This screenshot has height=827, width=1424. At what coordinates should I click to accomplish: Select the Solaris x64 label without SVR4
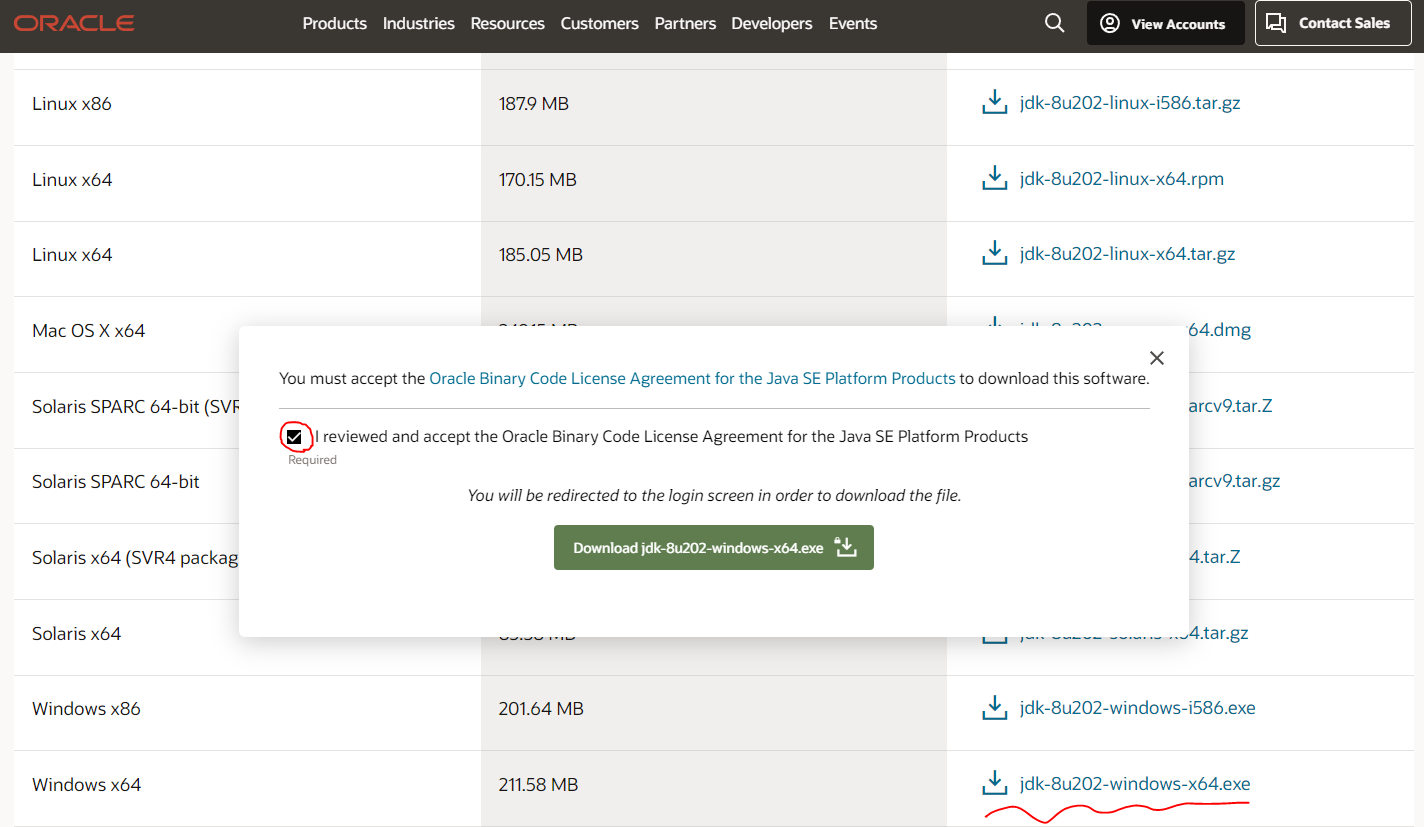point(77,634)
